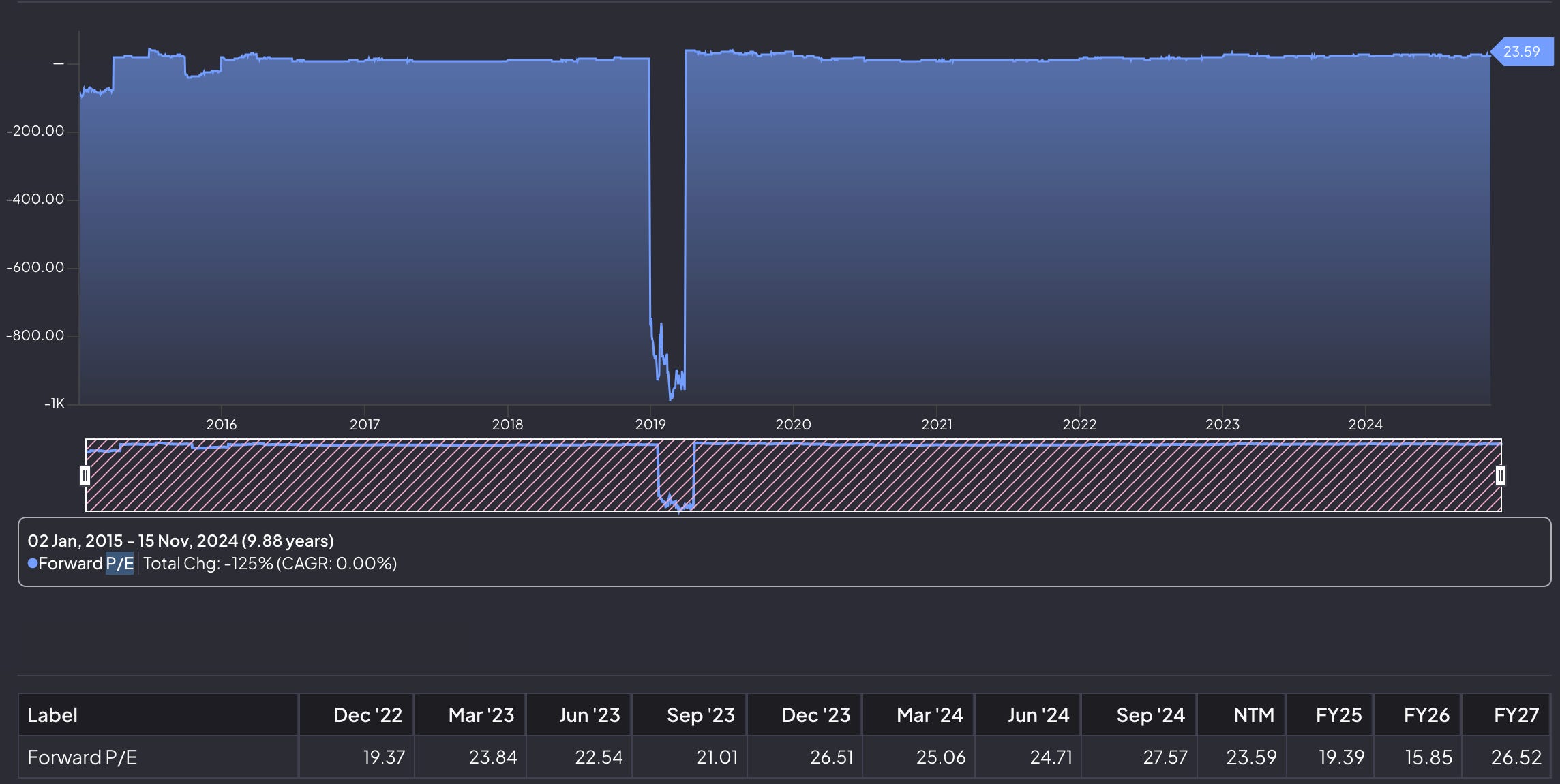Select the Forward P/E table row label
This screenshot has width=1560, height=784.
(82, 757)
